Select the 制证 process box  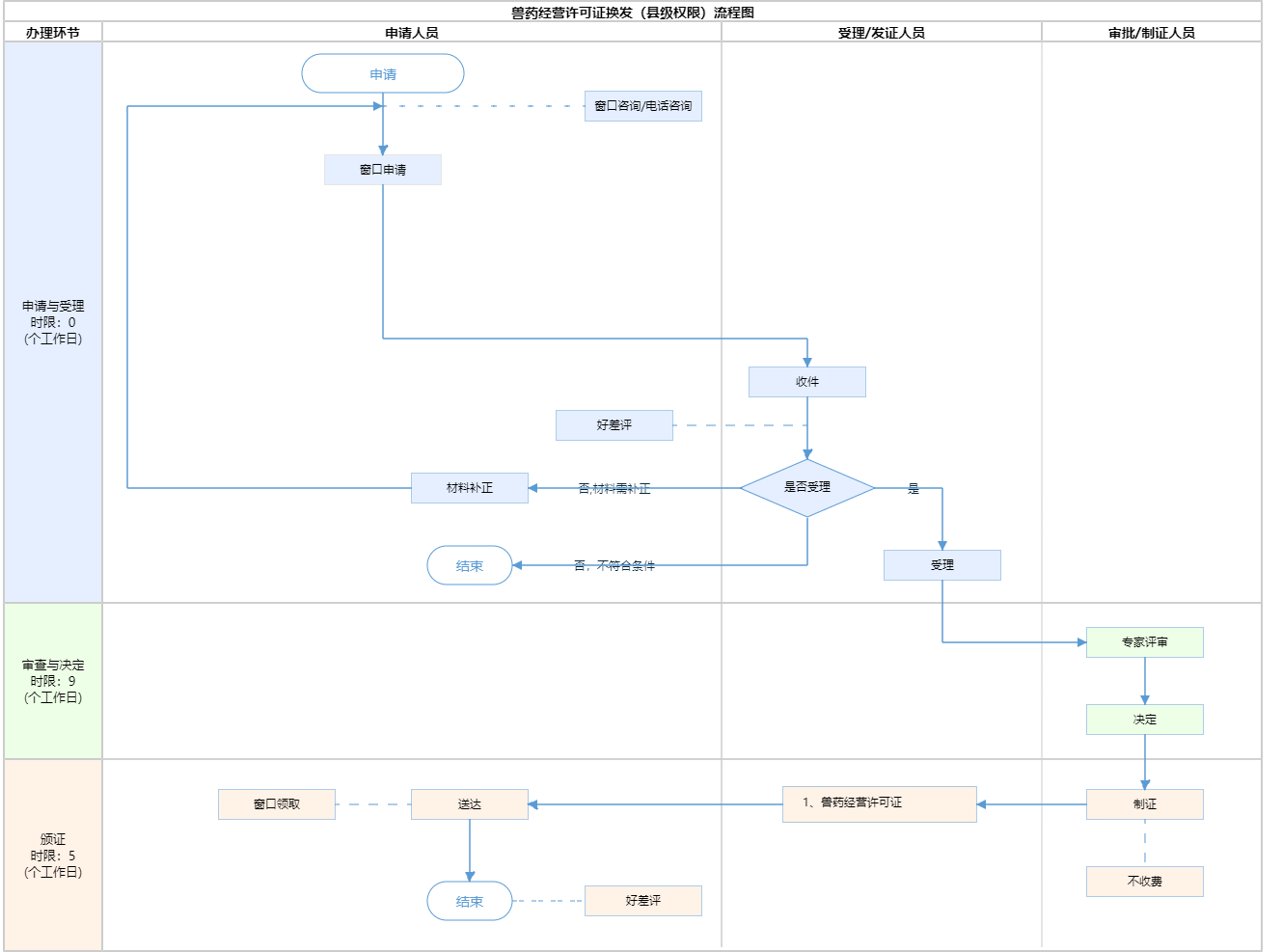[x=1144, y=804]
